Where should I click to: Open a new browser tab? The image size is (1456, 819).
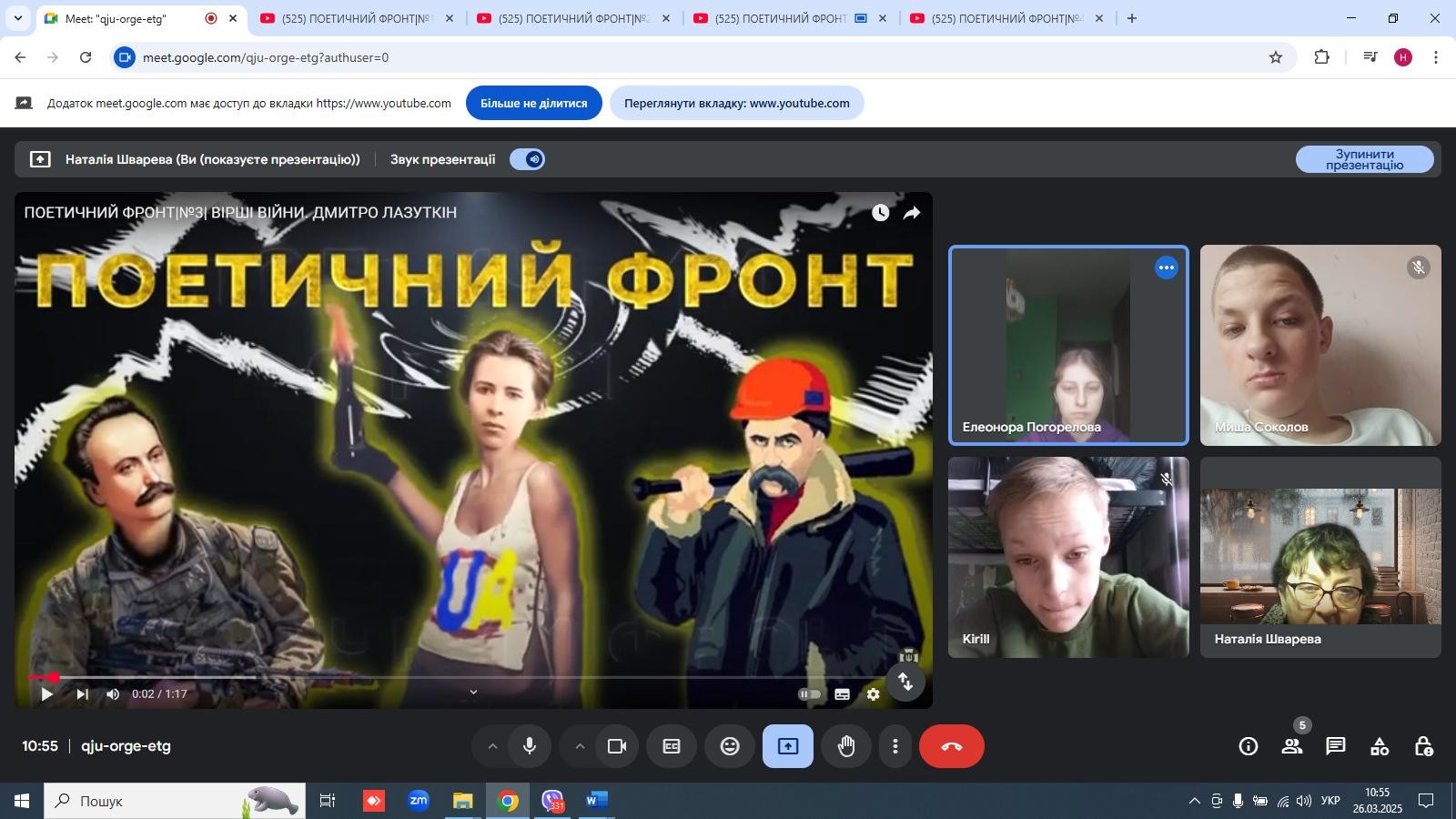[x=1132, y=18]
